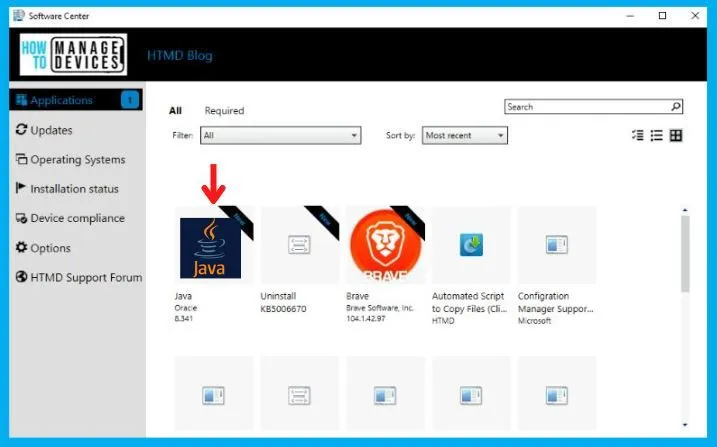Switch to multi-select list view icon
The image size is (717, 447).
point(637,135)
